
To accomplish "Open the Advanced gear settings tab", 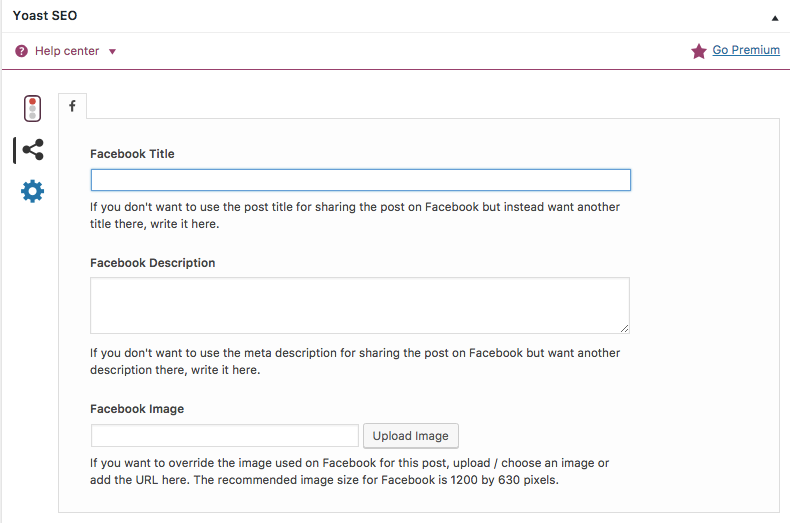I will tap(33, 191).
